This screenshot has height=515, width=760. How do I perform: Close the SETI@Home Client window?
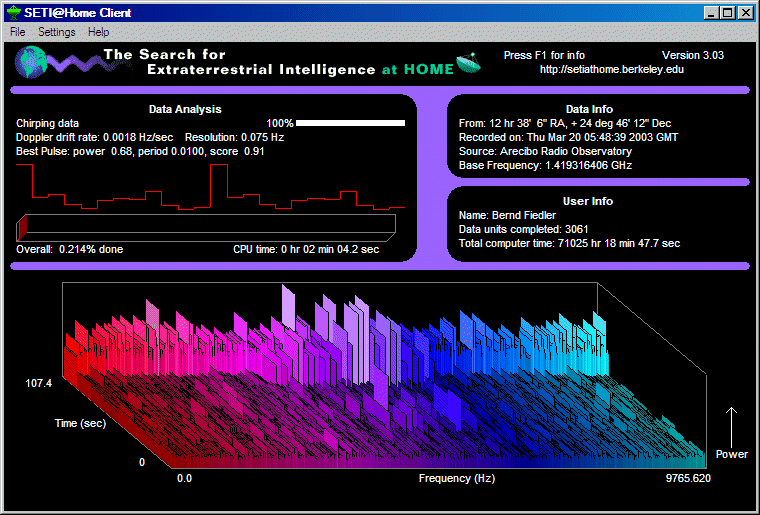coord(745,13)
